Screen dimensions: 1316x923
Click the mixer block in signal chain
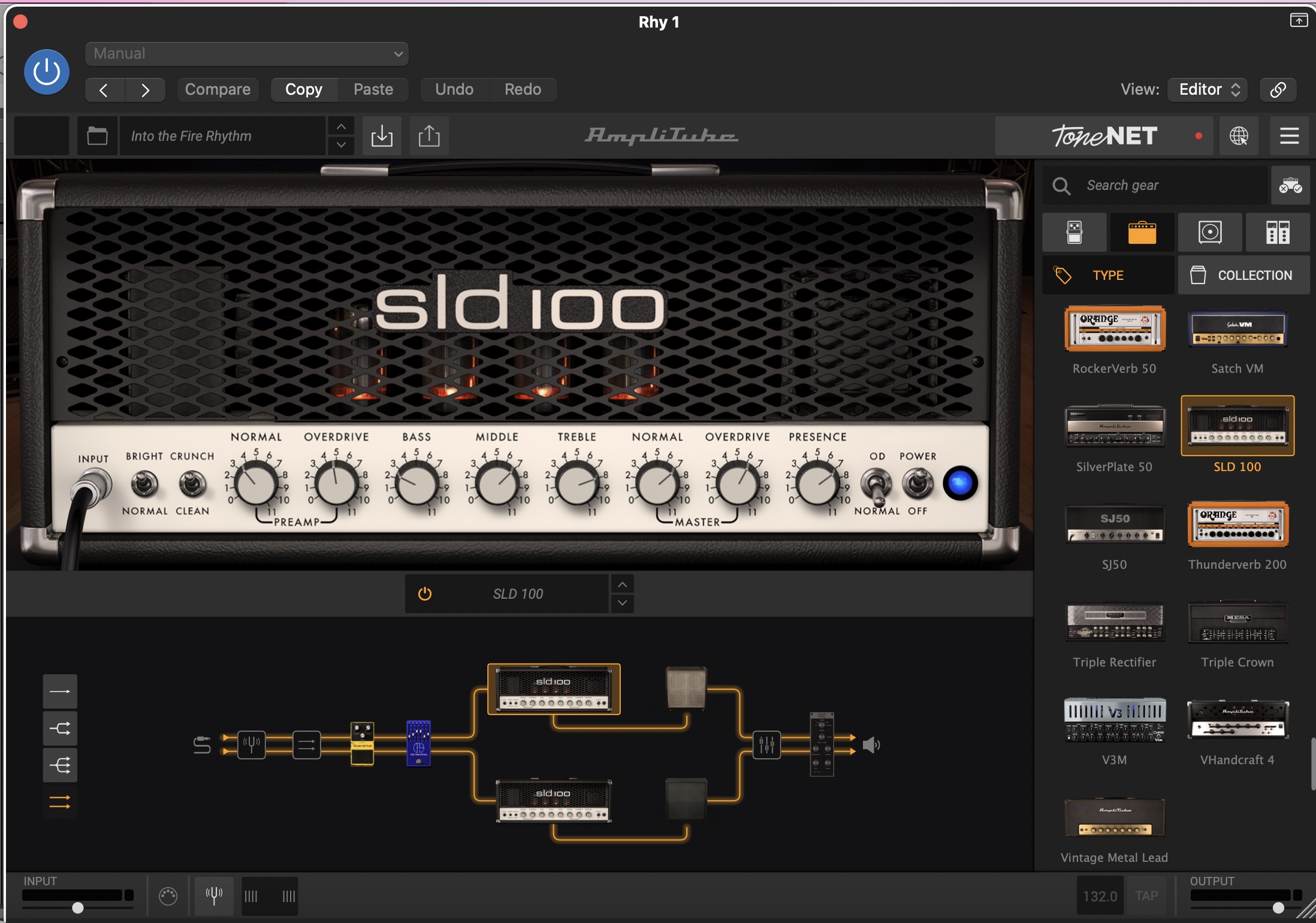766,745
